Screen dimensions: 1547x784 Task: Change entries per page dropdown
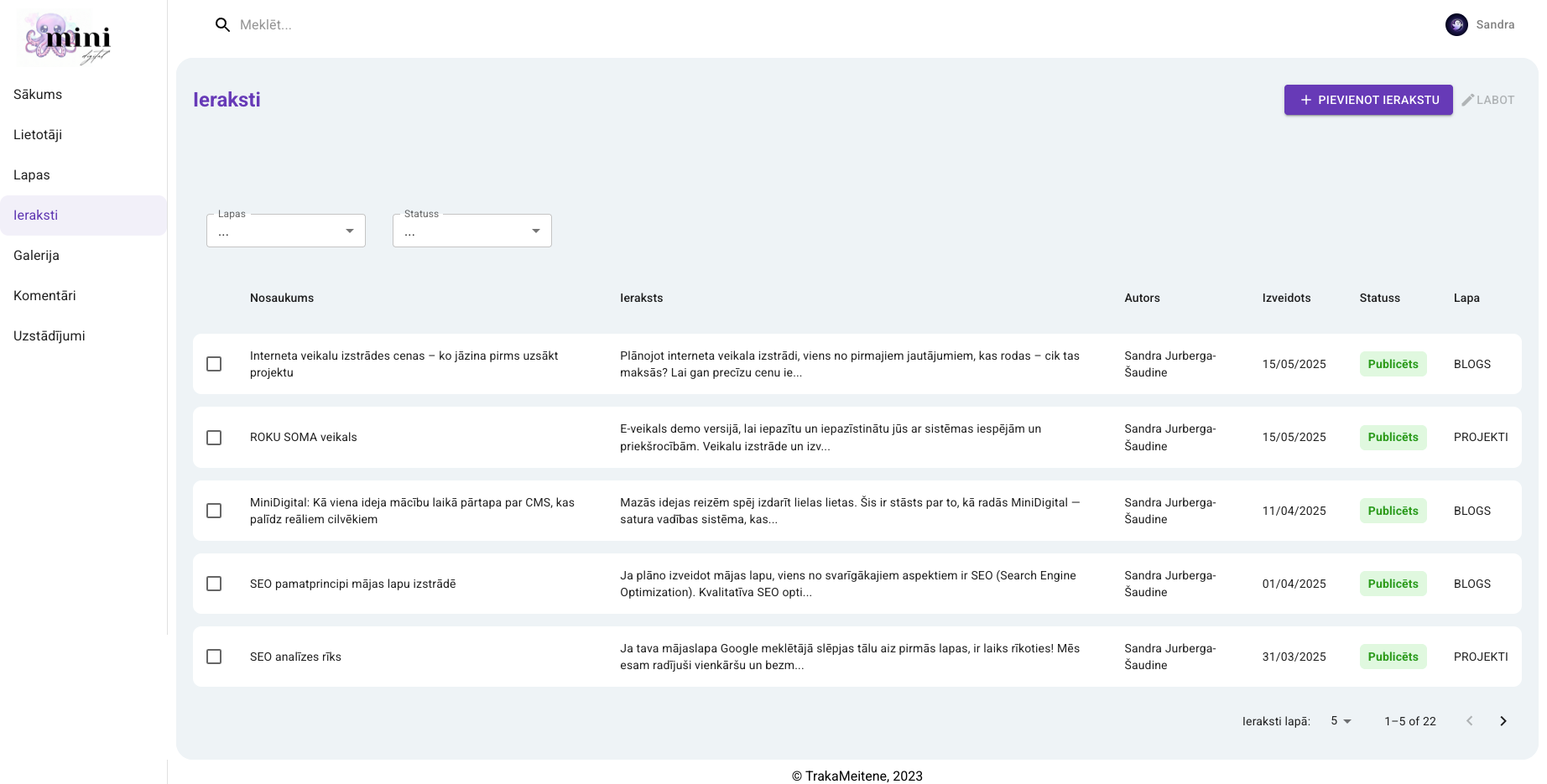coord(1341,721)
